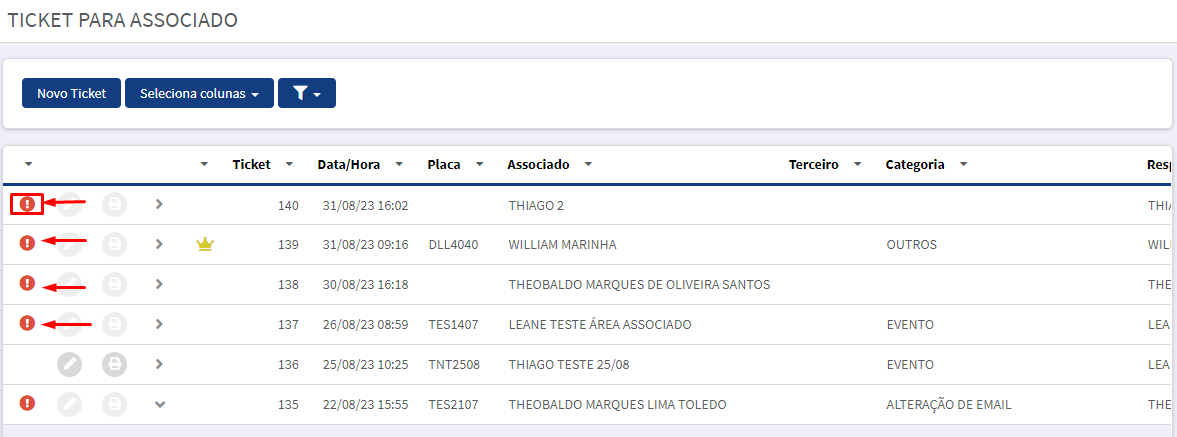This screenshot has height=437, width=1177.
Task: Select the THEOBALDO MARQUES LIMA TOLEDO row
Action: (x=588, y=404)
